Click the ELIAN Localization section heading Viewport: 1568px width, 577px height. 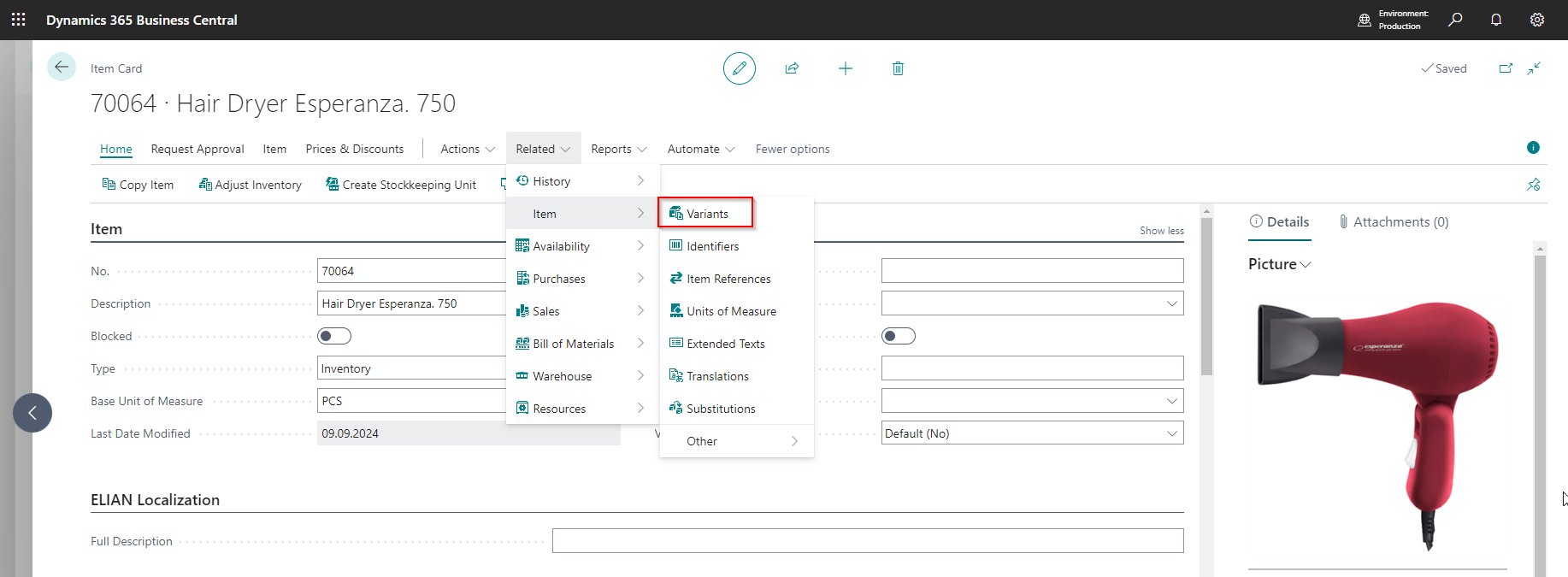pyautogui.click(x=155, y=500)
